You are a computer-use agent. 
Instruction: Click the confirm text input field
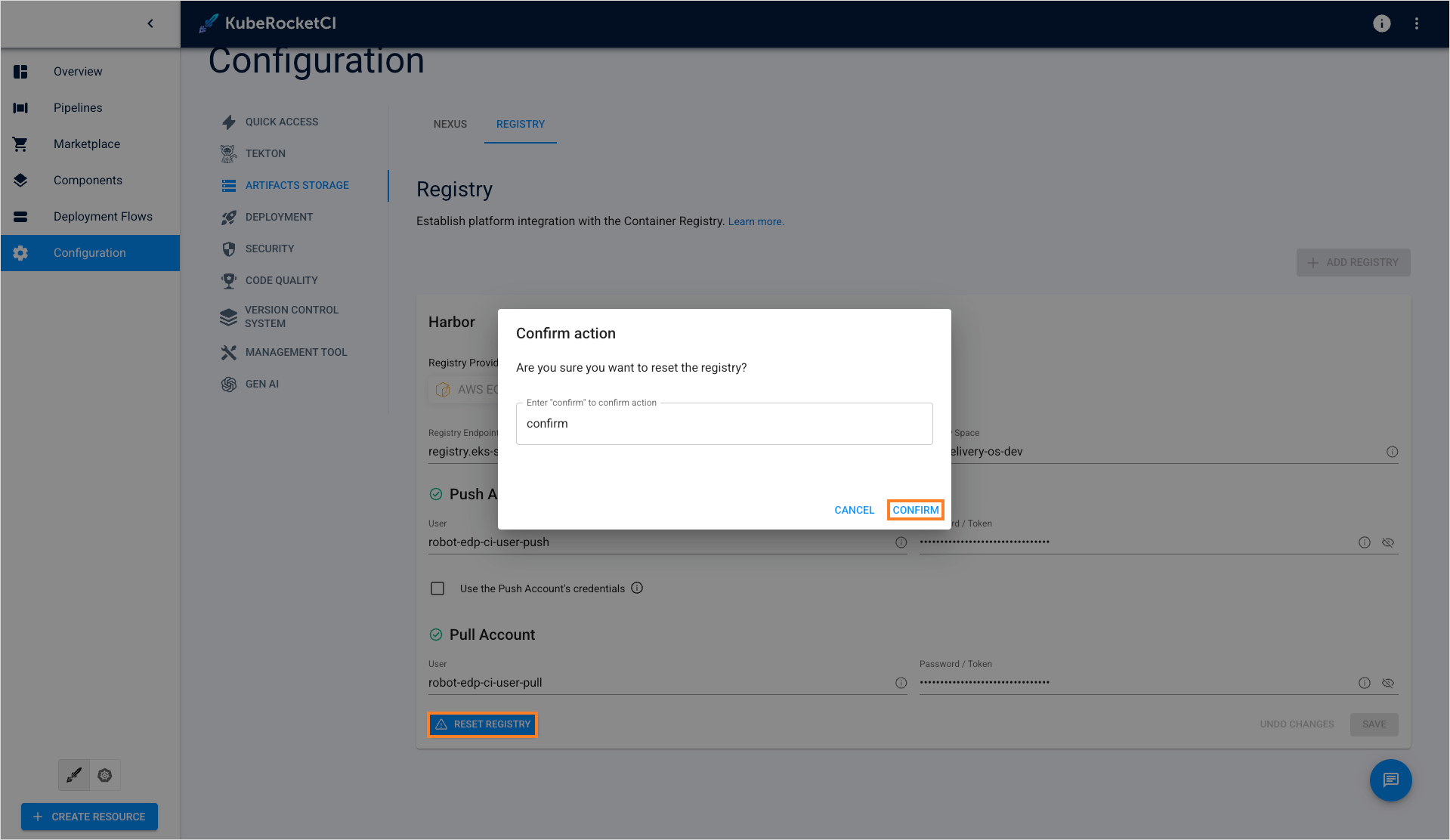click(723, 423)
